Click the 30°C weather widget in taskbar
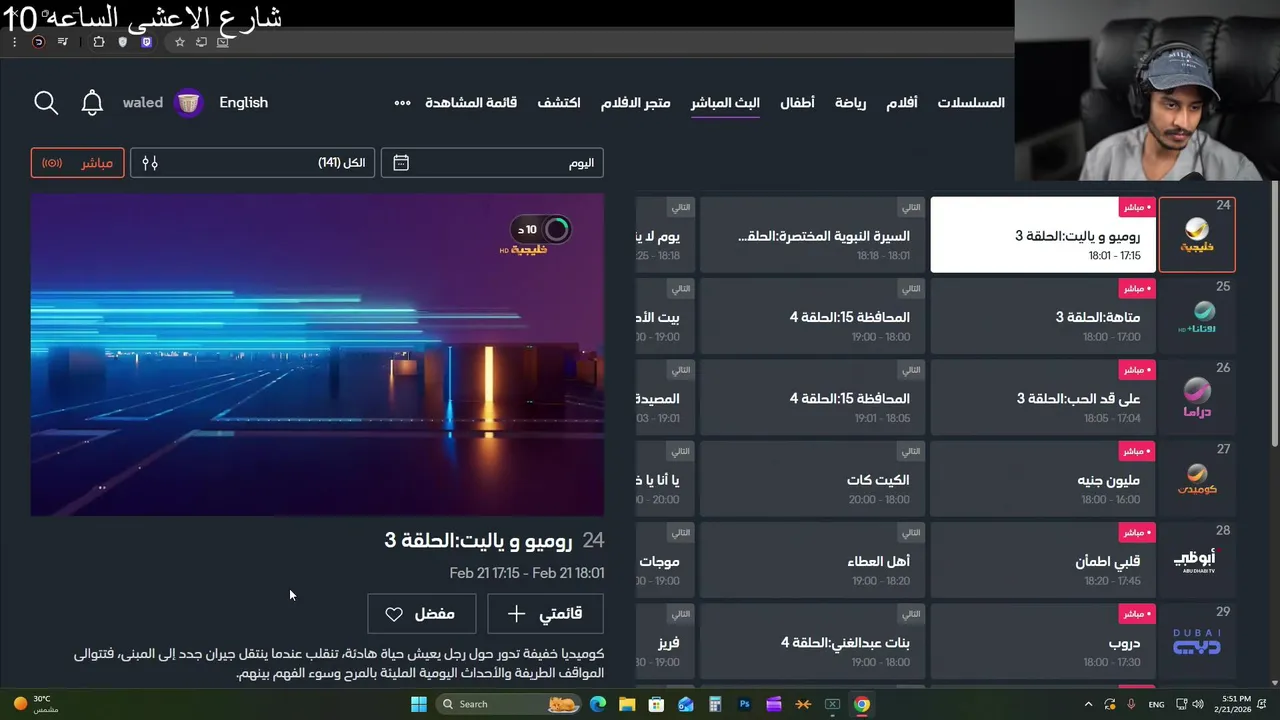Image resolution: width=1280 pixels, height=720 pixels. (35, 704)
